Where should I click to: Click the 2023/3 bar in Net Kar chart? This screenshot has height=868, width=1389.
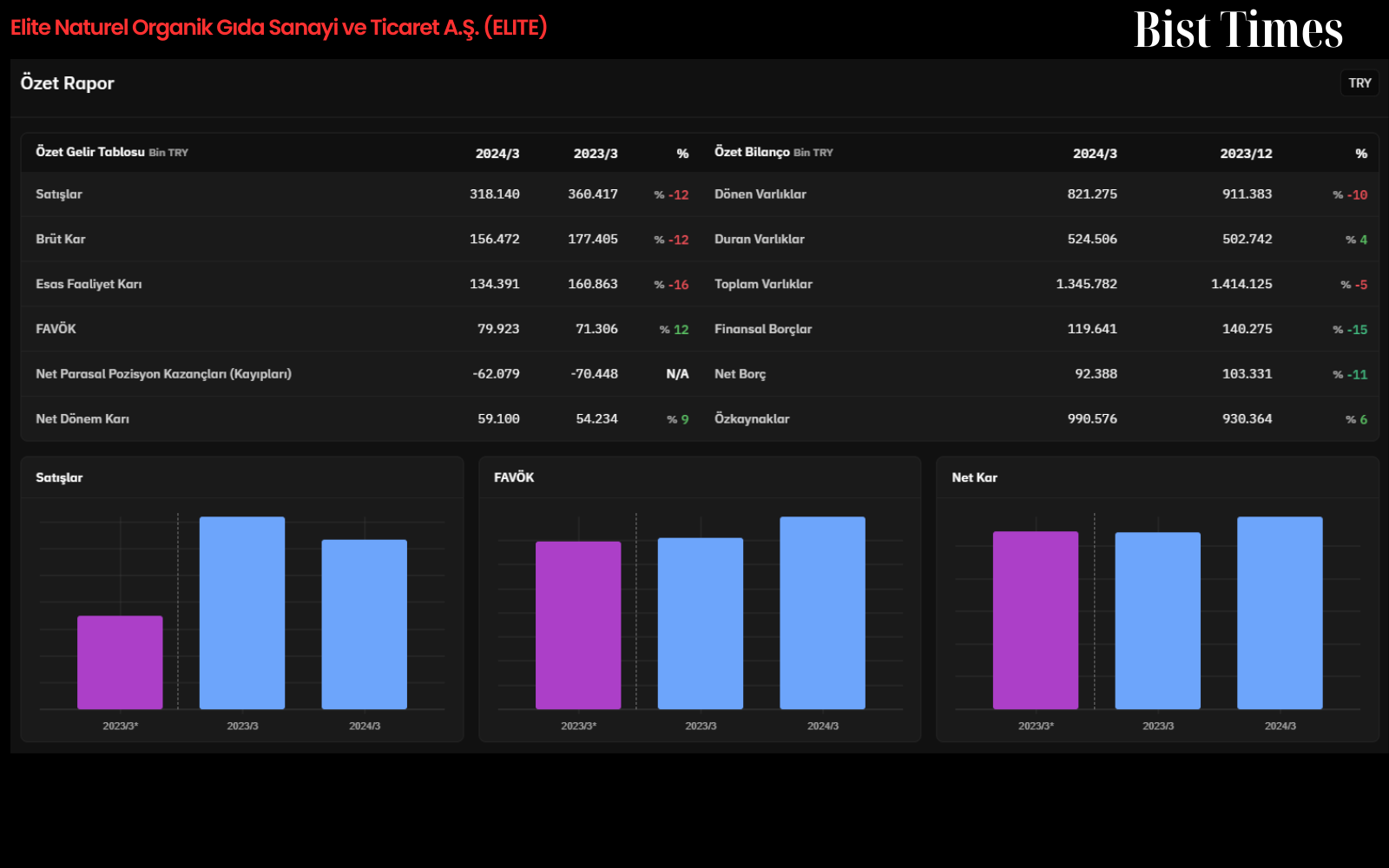point(1158,621)
